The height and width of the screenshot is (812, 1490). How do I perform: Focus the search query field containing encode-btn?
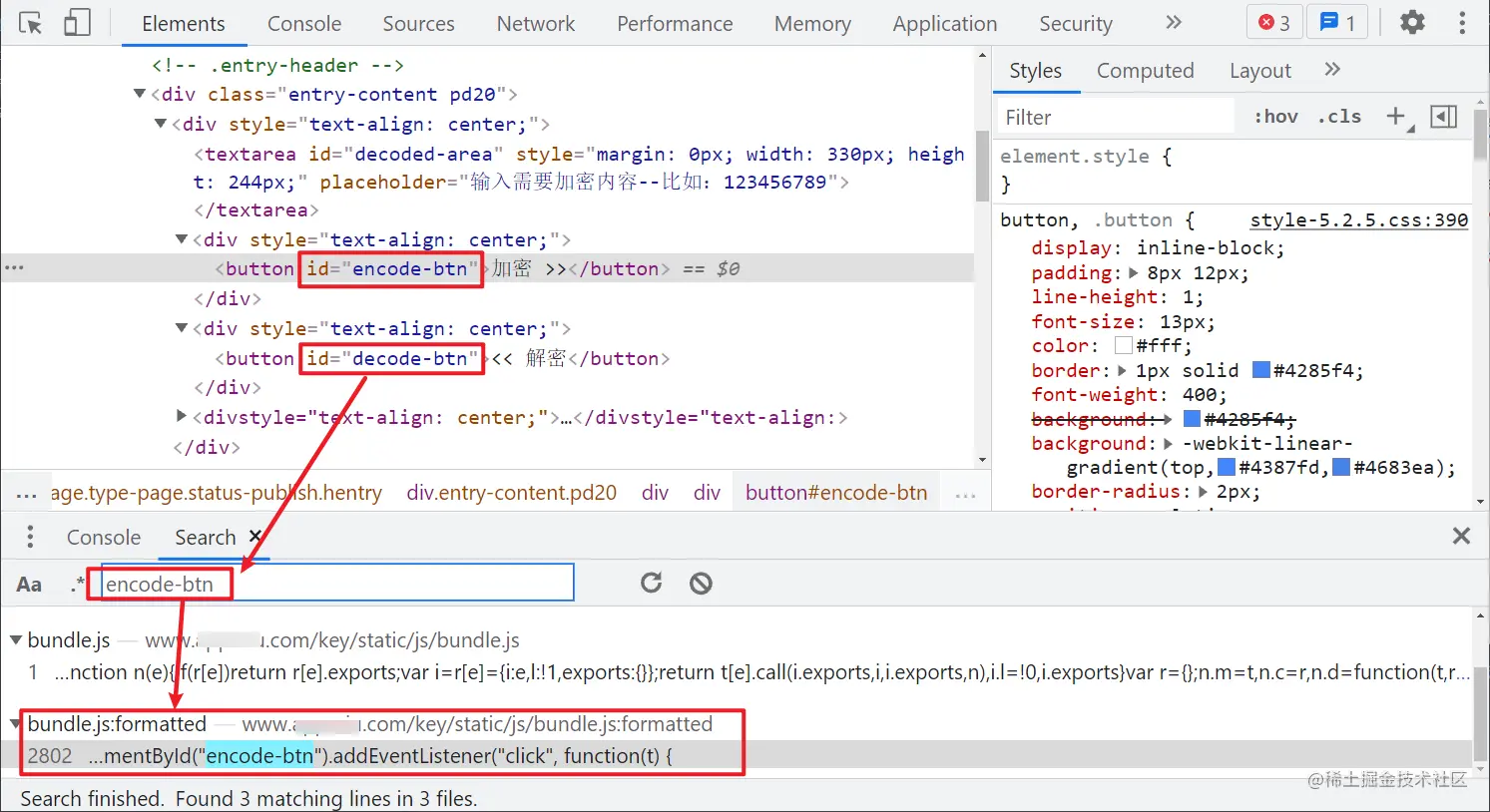tap(337, 584)
